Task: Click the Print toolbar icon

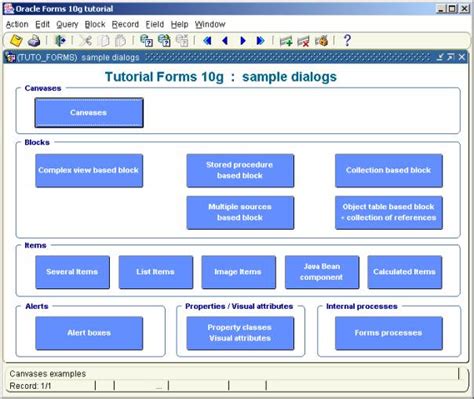Action: point(34,41)
